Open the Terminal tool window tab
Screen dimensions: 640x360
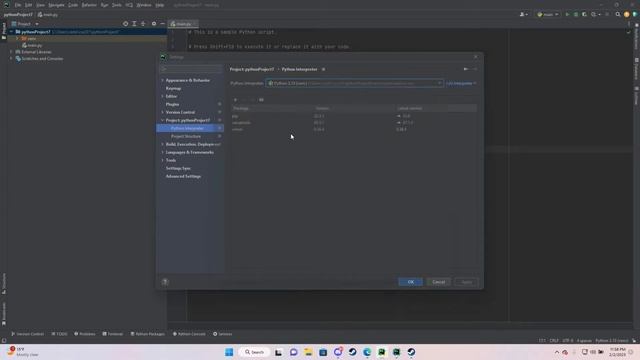click(x=113, y=334)
